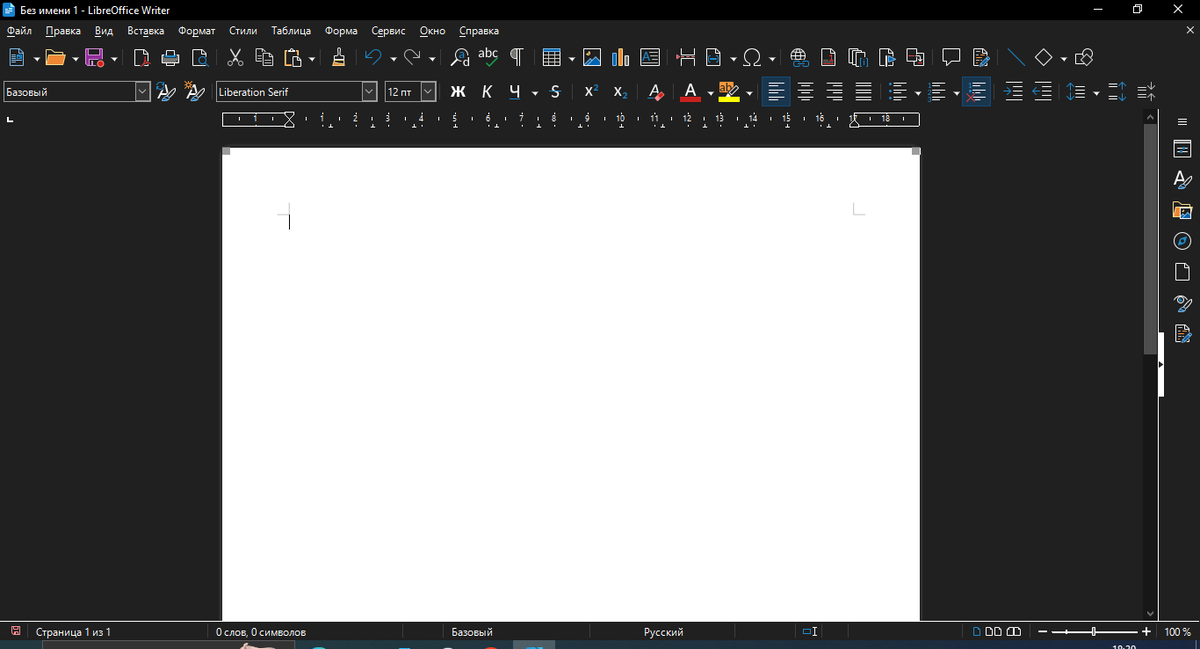The height and width of the screenshot is (649, 1200).
Task: Expand the paragraph style dropdown (Базовый)
Action: [142, 92]
